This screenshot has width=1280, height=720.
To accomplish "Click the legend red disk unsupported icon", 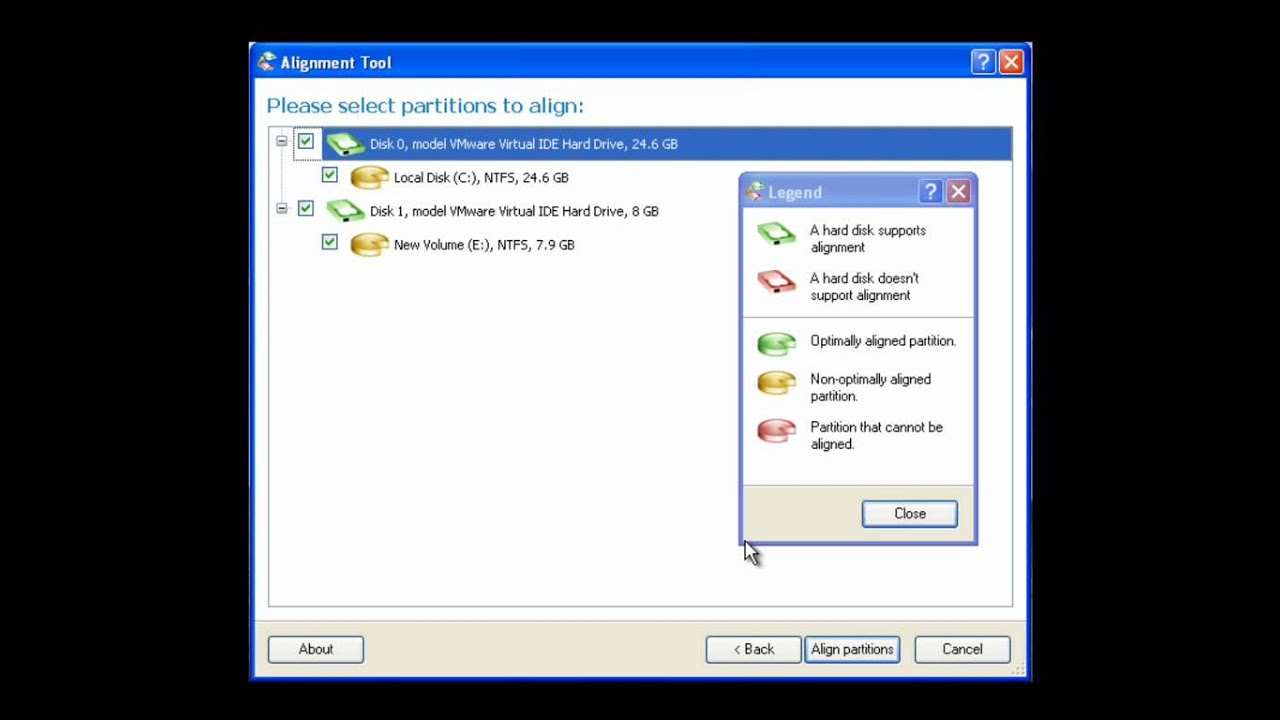I will coord(776,282).
